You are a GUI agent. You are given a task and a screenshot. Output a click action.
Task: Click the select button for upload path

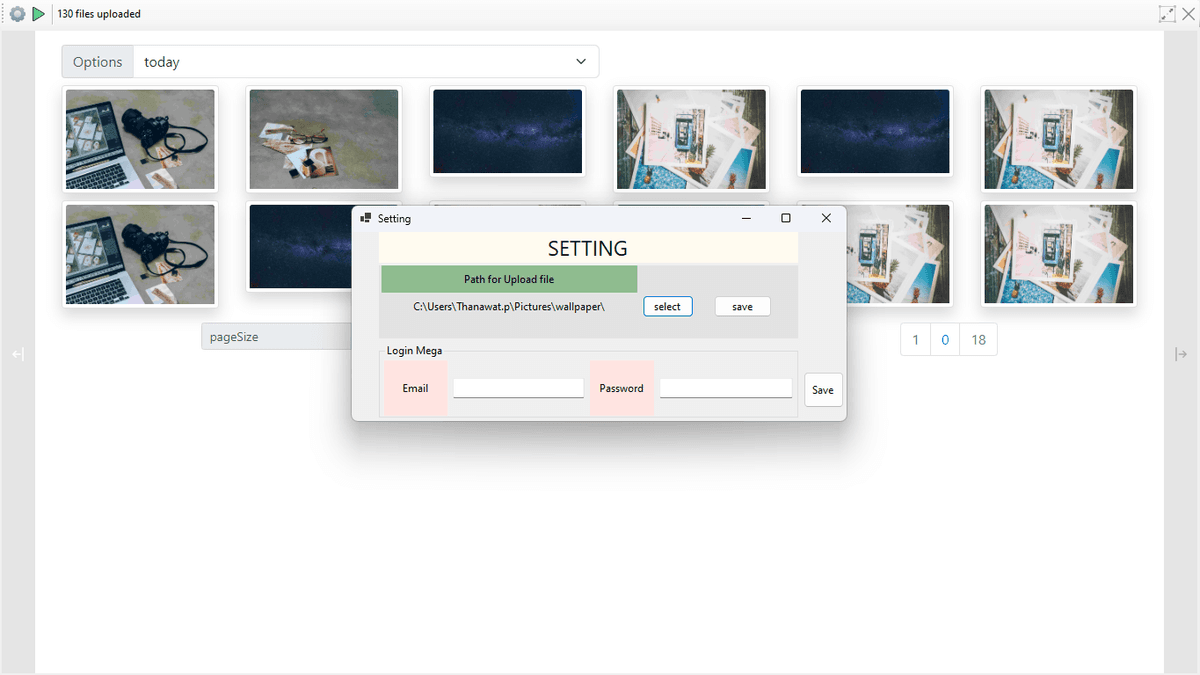tap(667, 307)
